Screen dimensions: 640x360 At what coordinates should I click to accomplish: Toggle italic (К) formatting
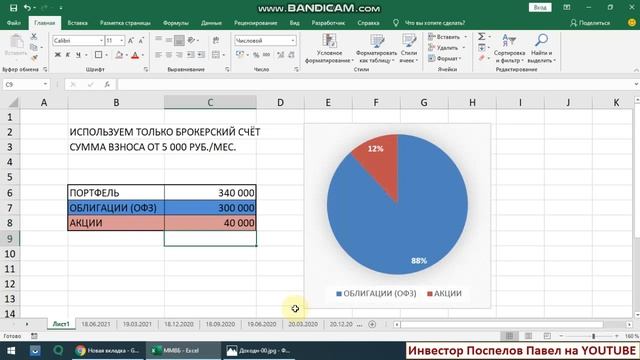pyautogui.click(x=68, y=55)
